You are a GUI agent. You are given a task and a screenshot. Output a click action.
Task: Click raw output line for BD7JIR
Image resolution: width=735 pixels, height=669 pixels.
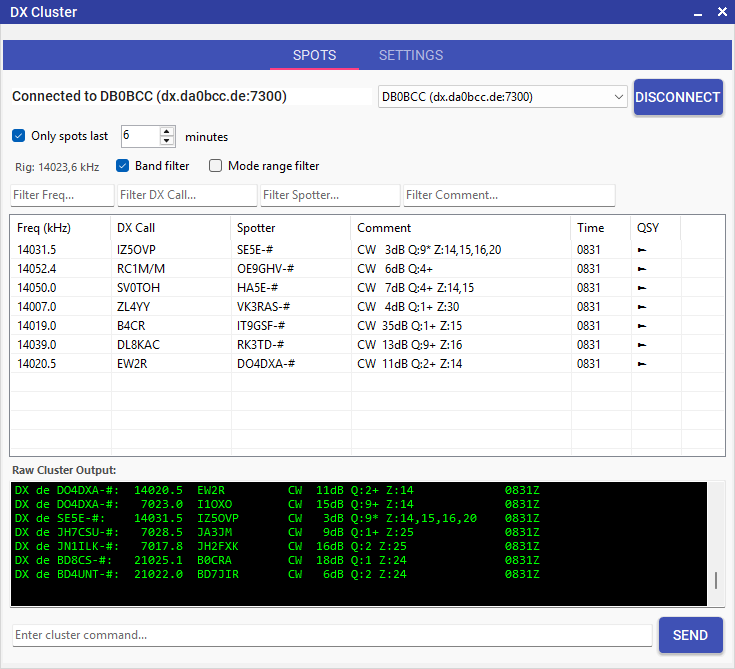277,575
